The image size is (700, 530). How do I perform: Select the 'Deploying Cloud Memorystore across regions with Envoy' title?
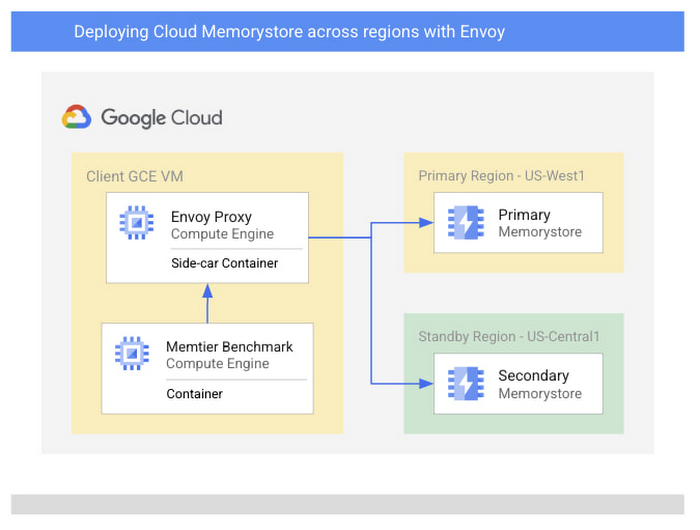(x=289, y=32)
